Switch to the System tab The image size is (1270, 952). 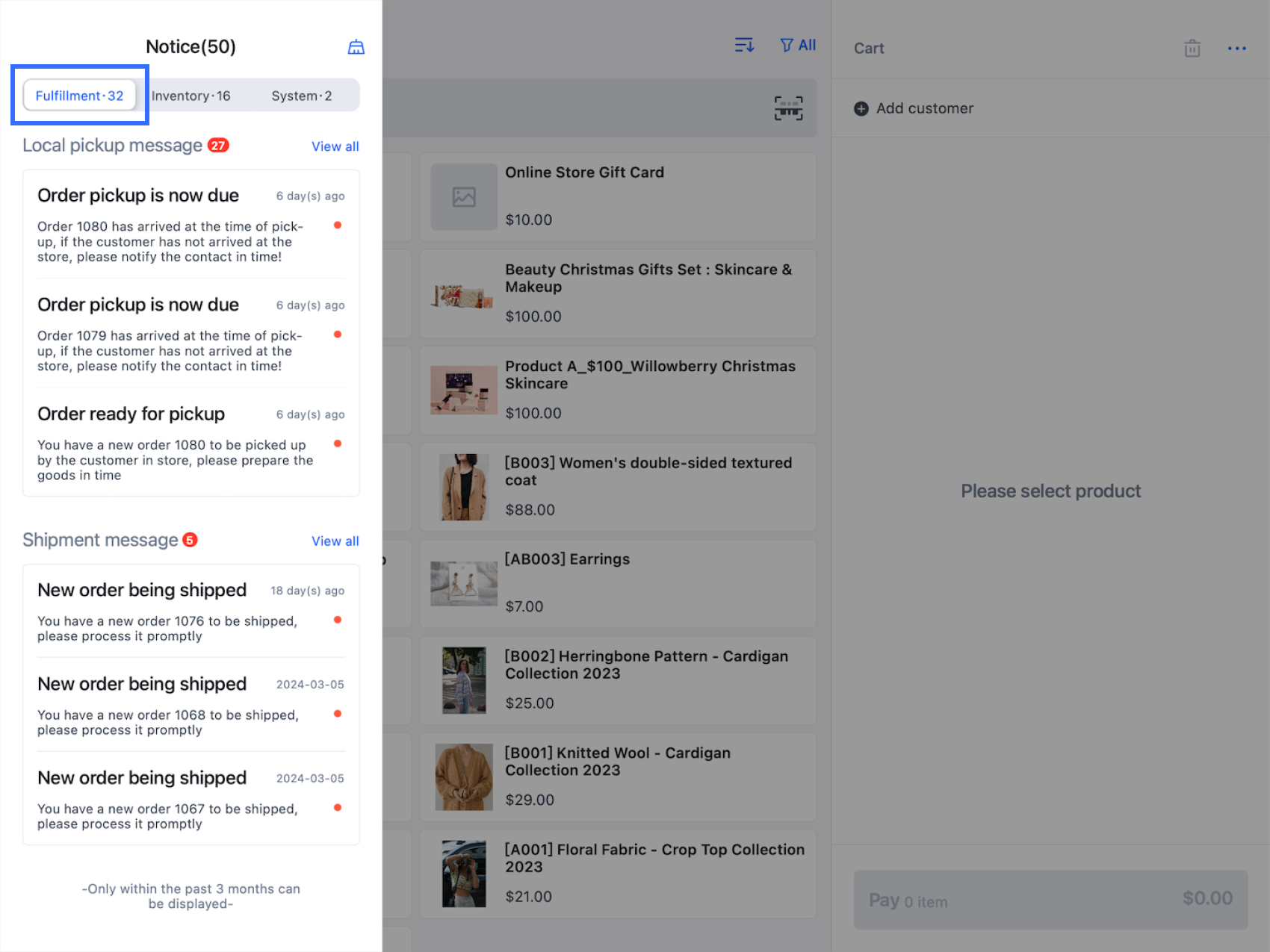click(302, 96)
